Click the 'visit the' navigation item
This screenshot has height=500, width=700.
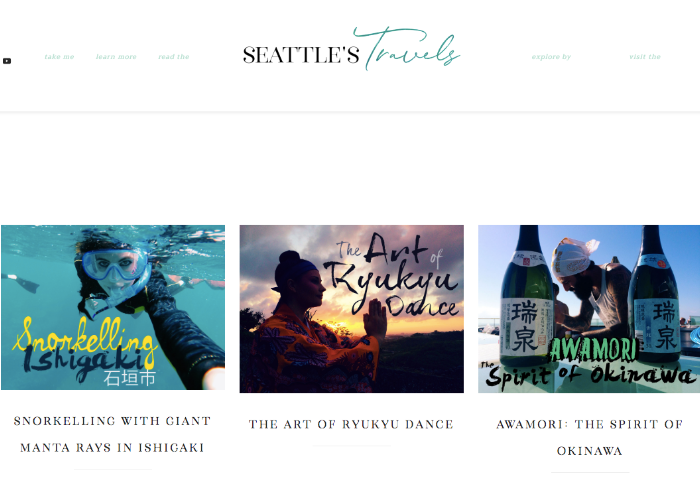point(645,57)
